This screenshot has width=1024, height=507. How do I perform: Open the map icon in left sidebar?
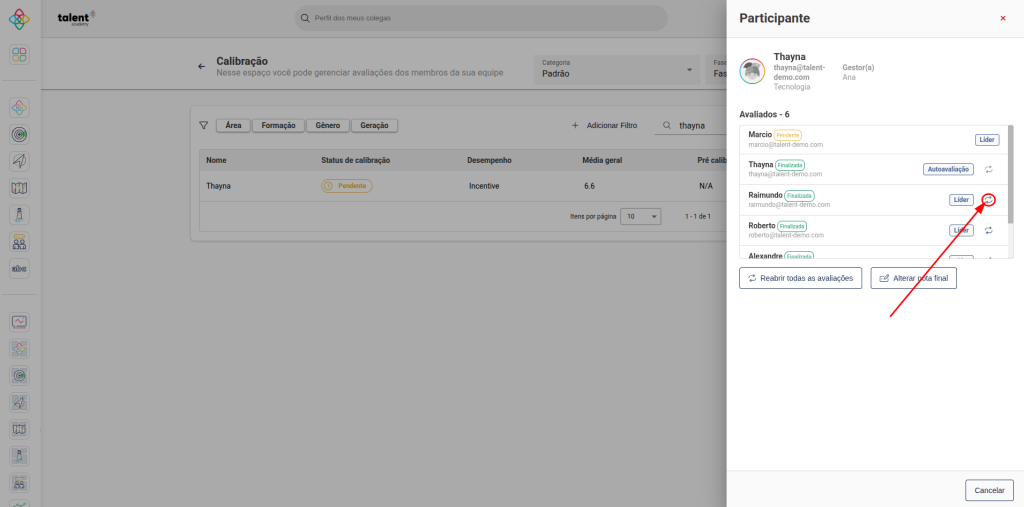pos(20,188)
